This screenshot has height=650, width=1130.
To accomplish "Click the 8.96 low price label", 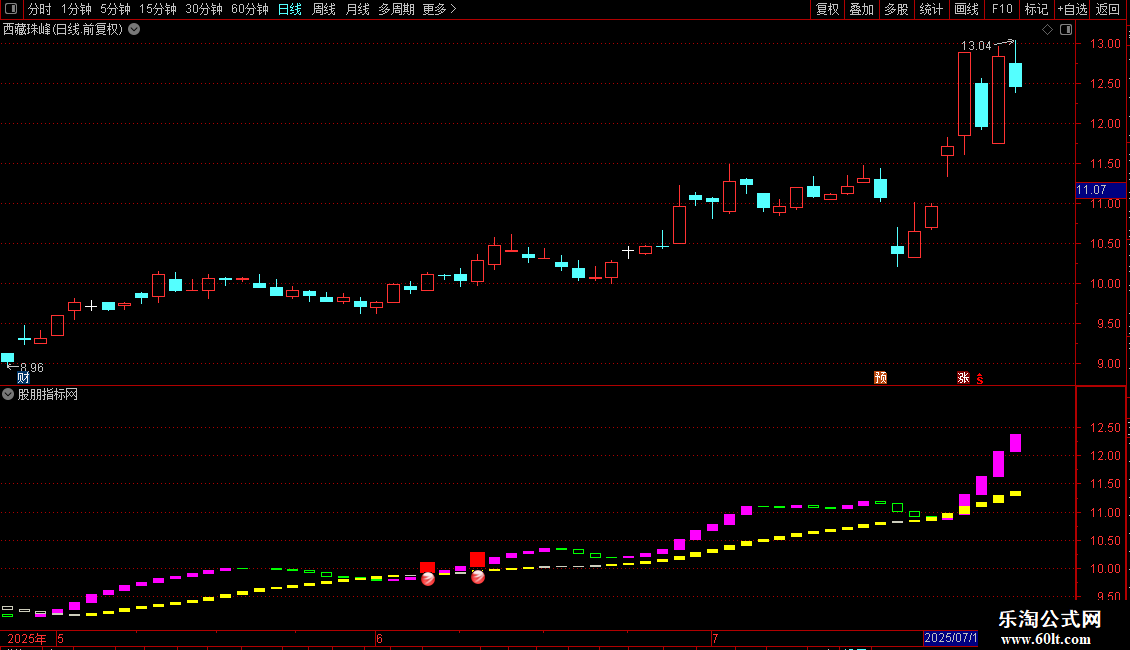I will [x=32, y=368].
